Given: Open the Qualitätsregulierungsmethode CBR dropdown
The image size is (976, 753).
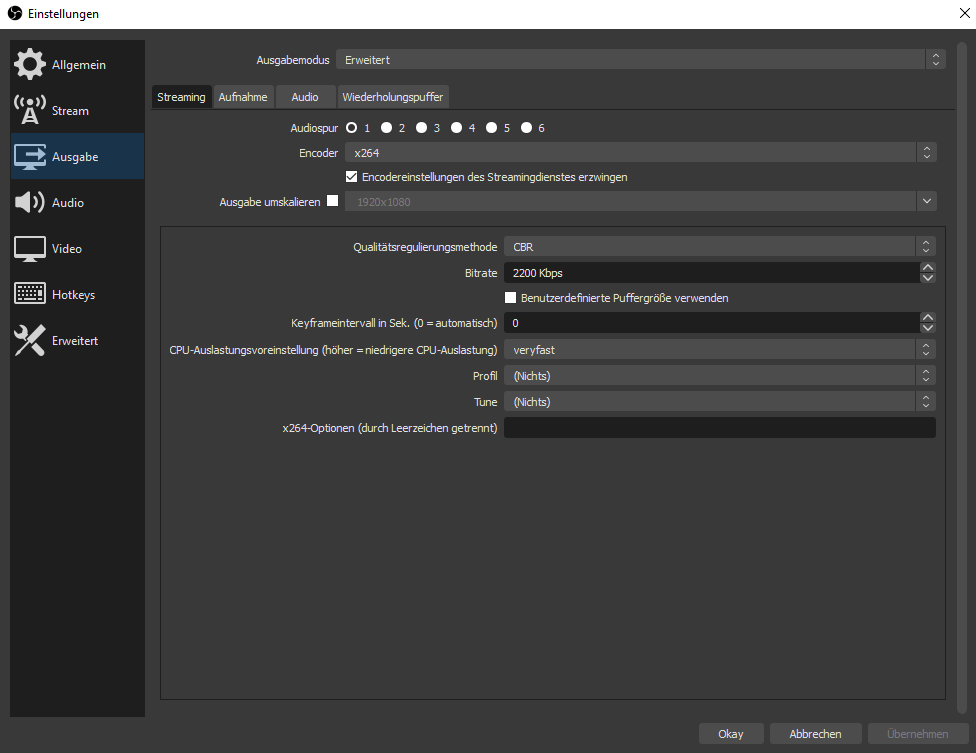Looking at the screenshot, I should point(720,246).
